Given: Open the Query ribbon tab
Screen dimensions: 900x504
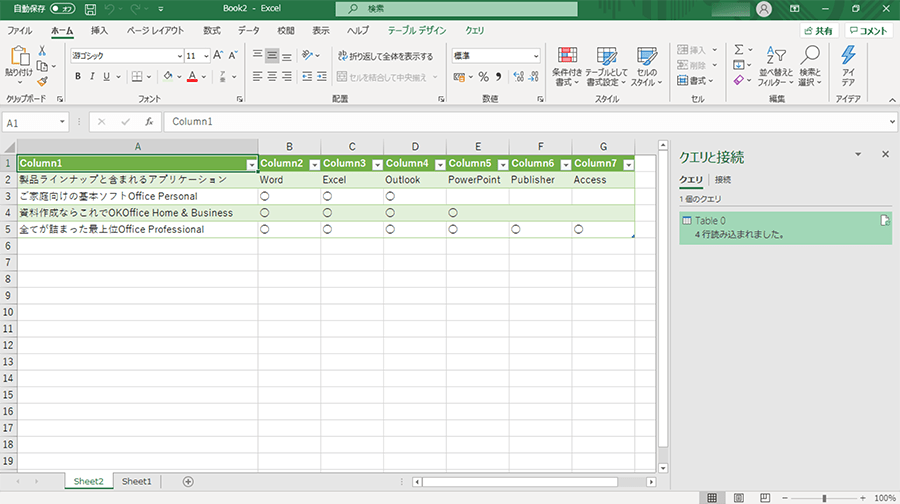Looking at the screenshot, I should click(475, 31).
